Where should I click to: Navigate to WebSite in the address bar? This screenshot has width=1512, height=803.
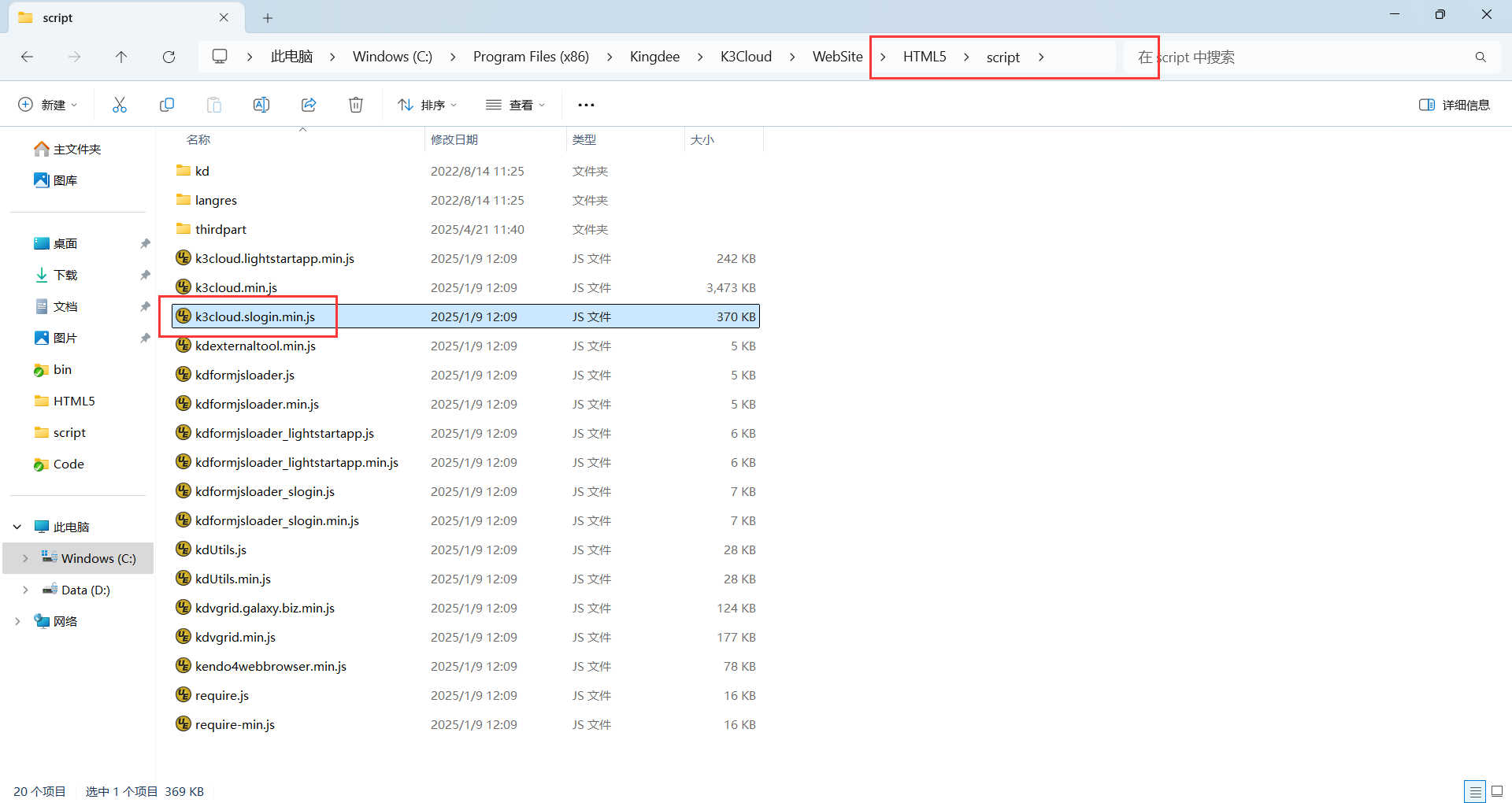click(838, 57)
